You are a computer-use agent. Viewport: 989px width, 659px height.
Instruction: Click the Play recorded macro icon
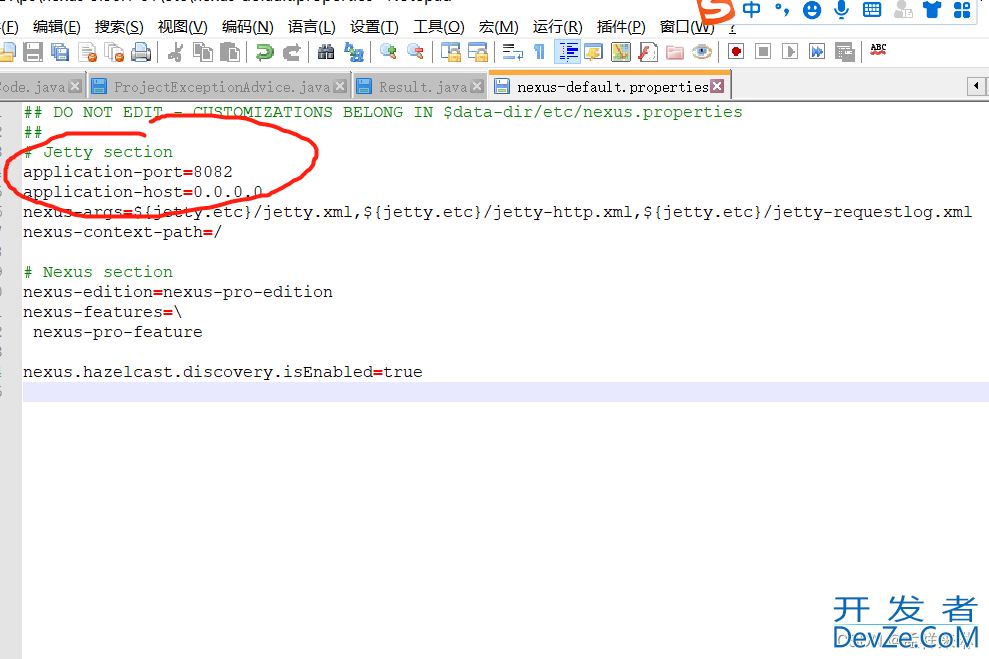[x=790, y=51]
